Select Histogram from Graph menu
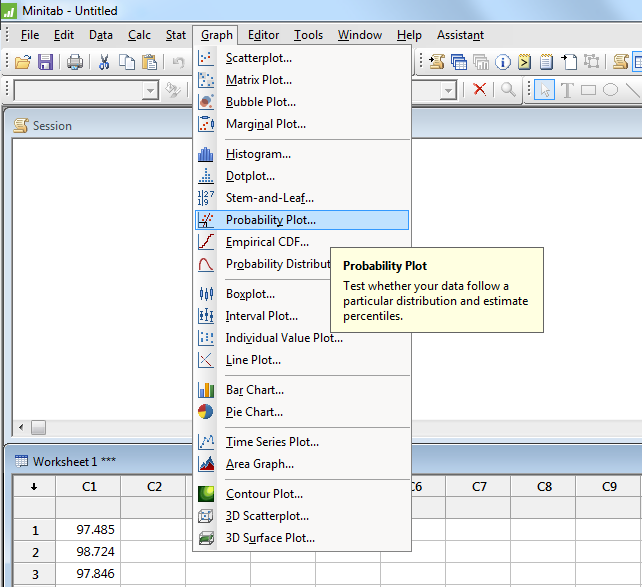The width and height of the screenshot is (642, 587). click(258, 154)
